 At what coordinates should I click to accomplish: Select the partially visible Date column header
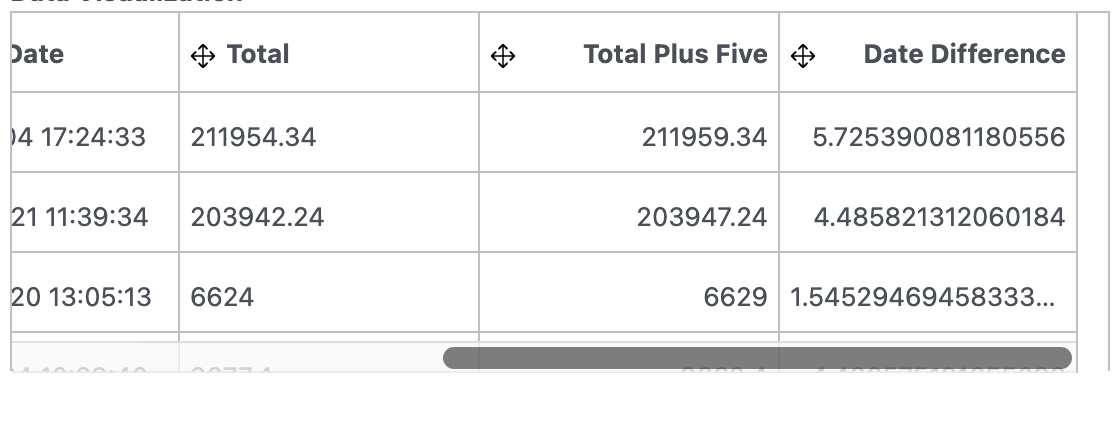tap(95, 53)
